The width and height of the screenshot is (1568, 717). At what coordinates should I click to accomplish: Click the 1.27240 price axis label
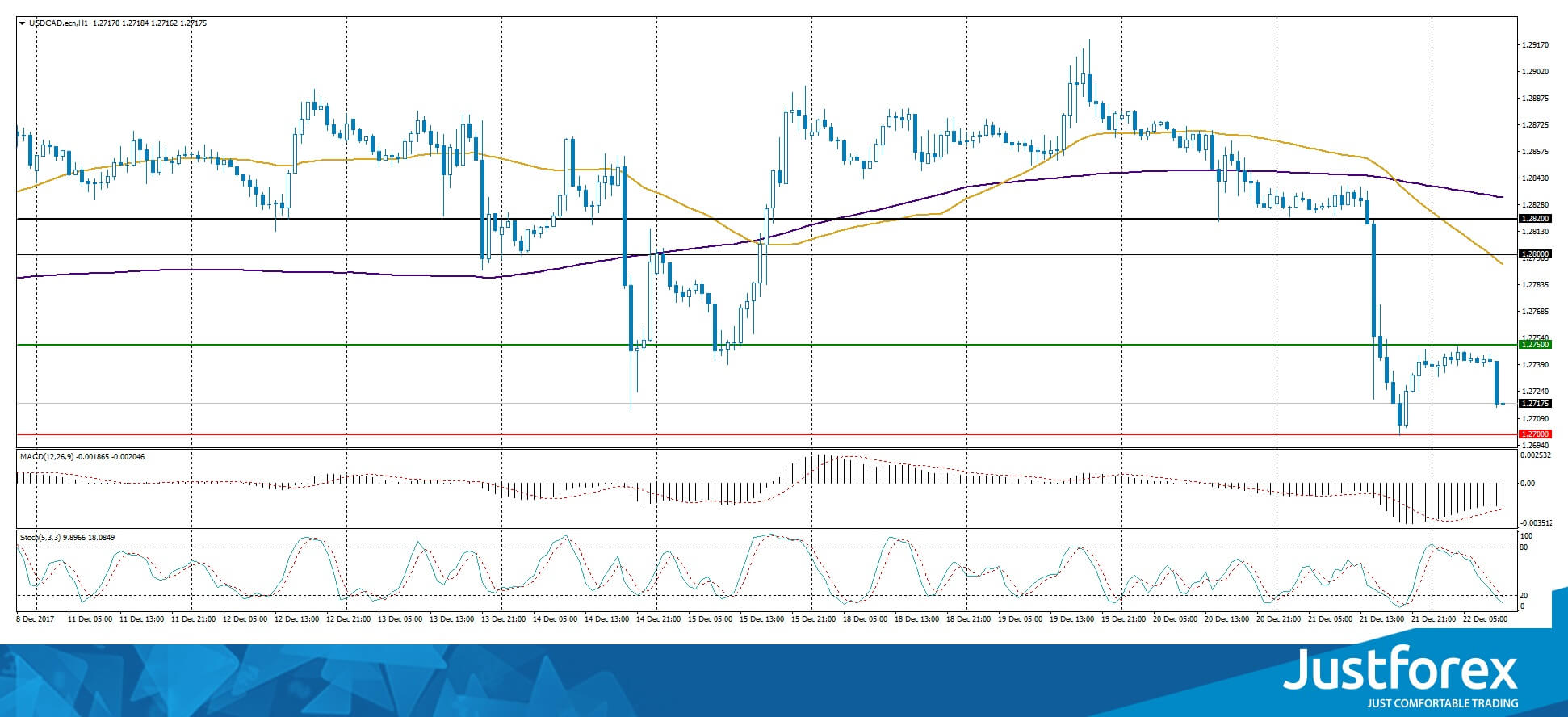(1535, 392)
